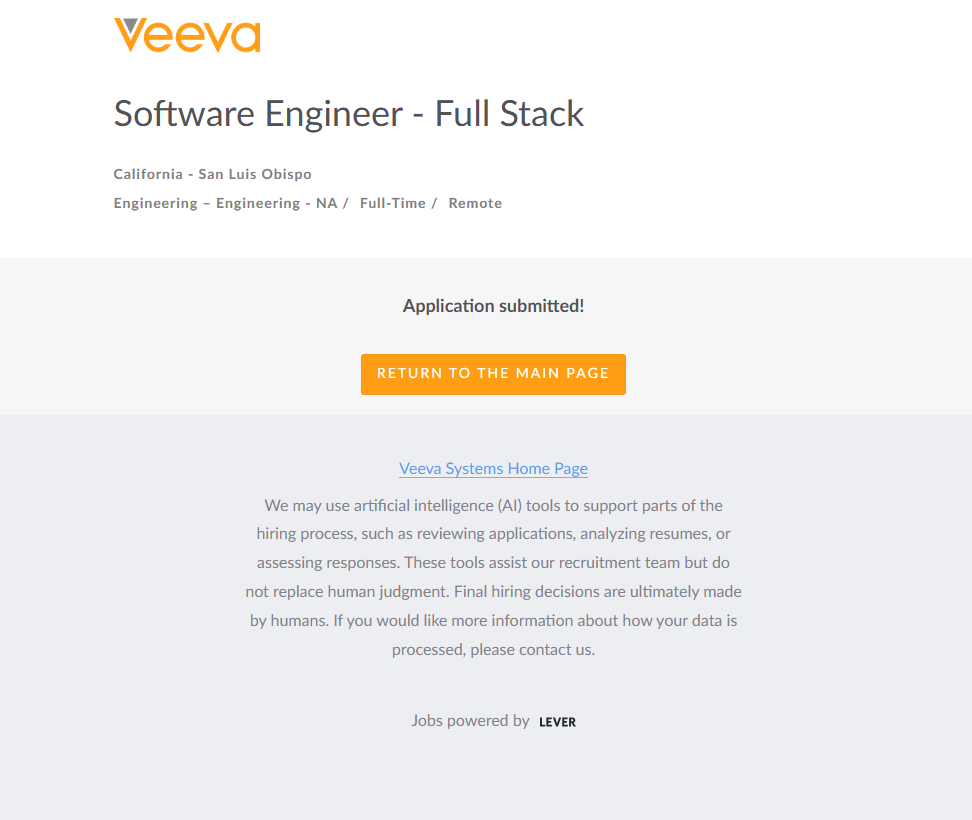
Task: Click the Application submitted! confirmation message
Action: point(493,306)
